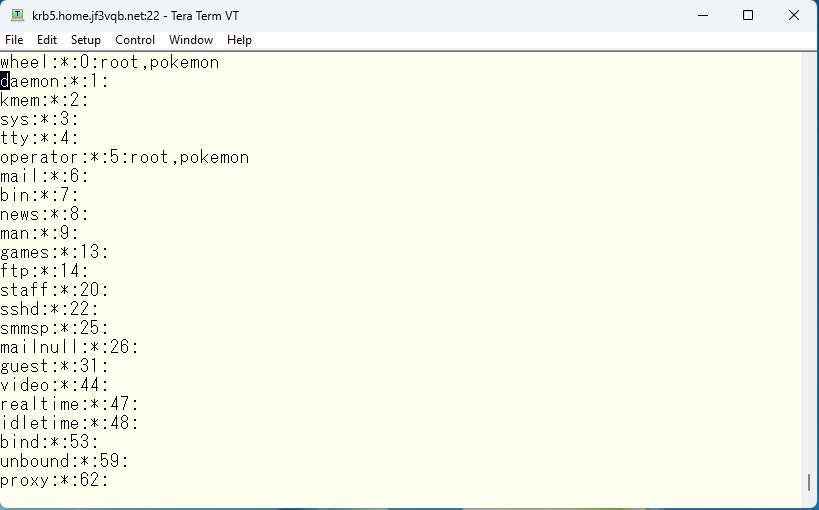Click the daemon:*:1: line

pyautogui.click(x=54, y=82)
